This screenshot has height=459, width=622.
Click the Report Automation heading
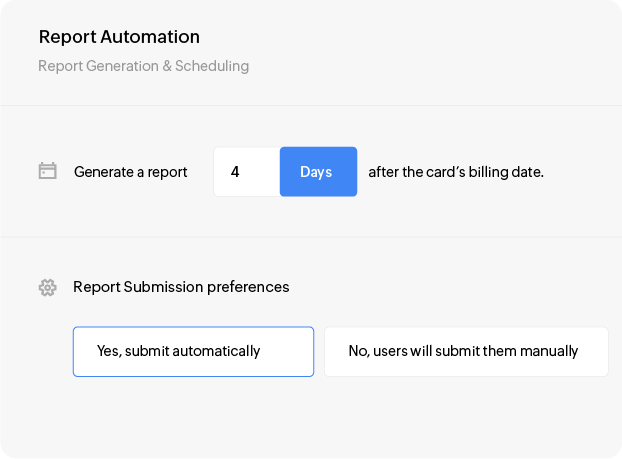(x=119, y=37)
